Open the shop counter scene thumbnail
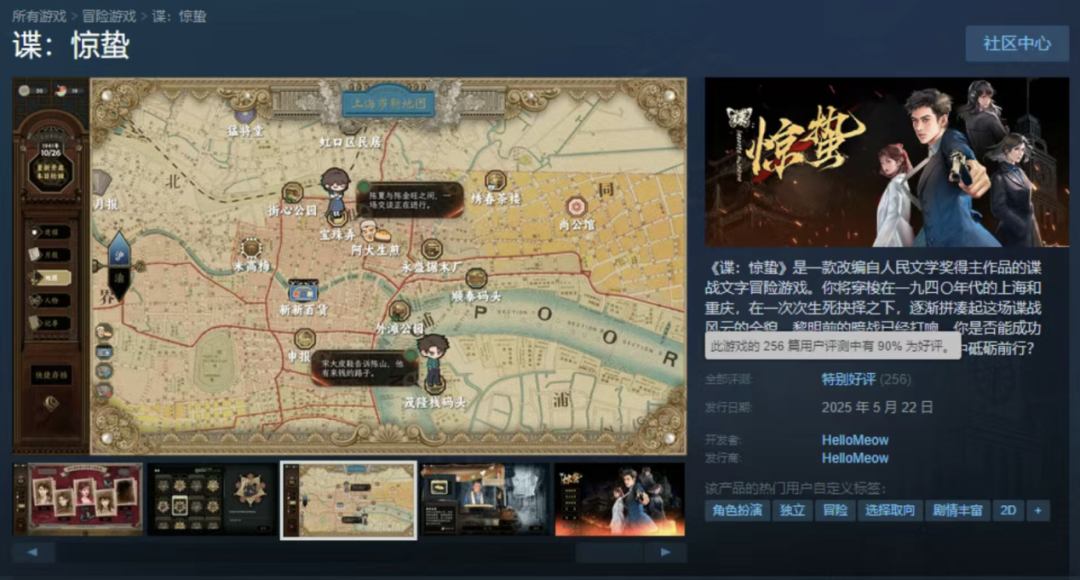The image size is (1080, 580). coord(485,499)
